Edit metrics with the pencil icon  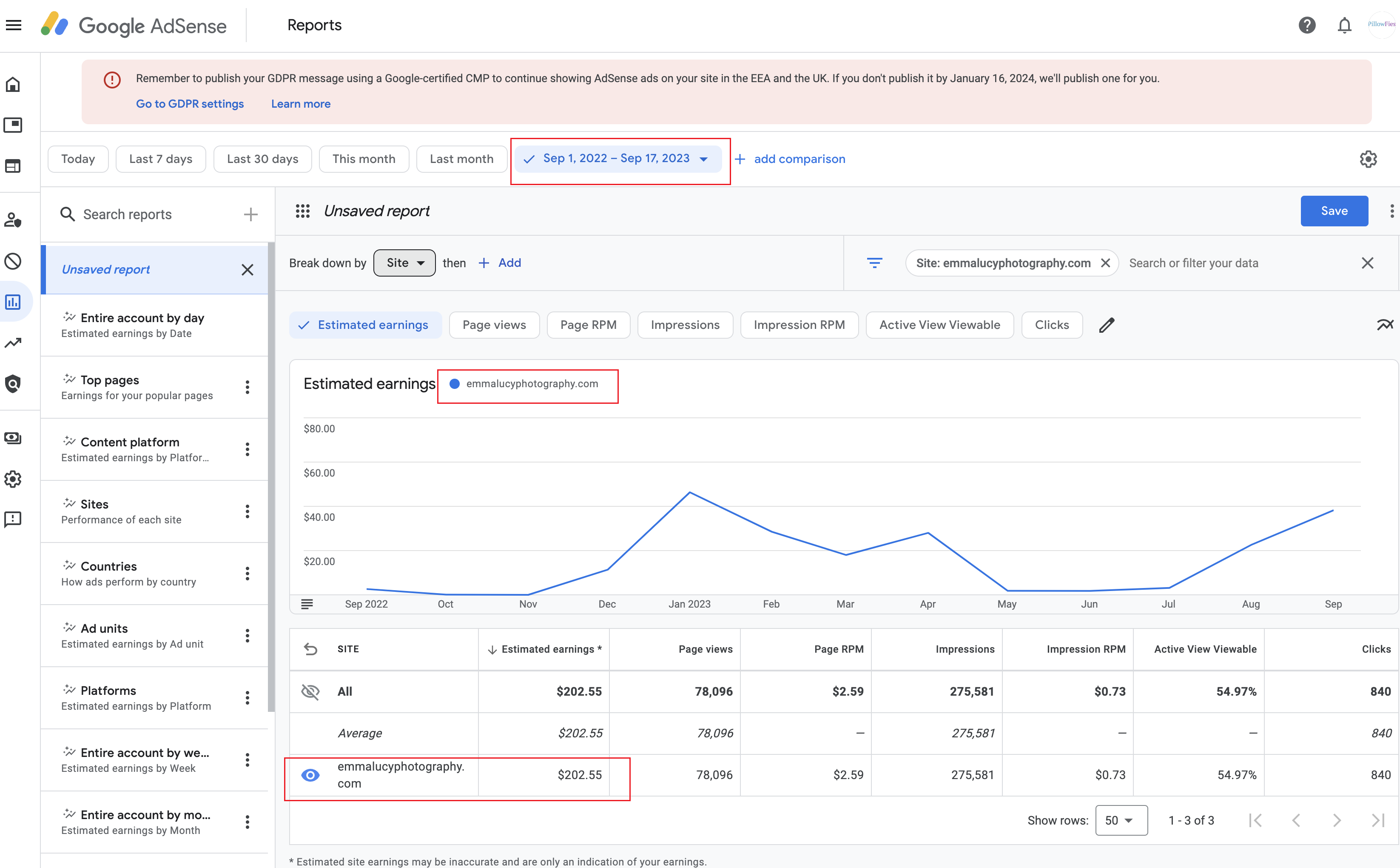coord(1106,325)
